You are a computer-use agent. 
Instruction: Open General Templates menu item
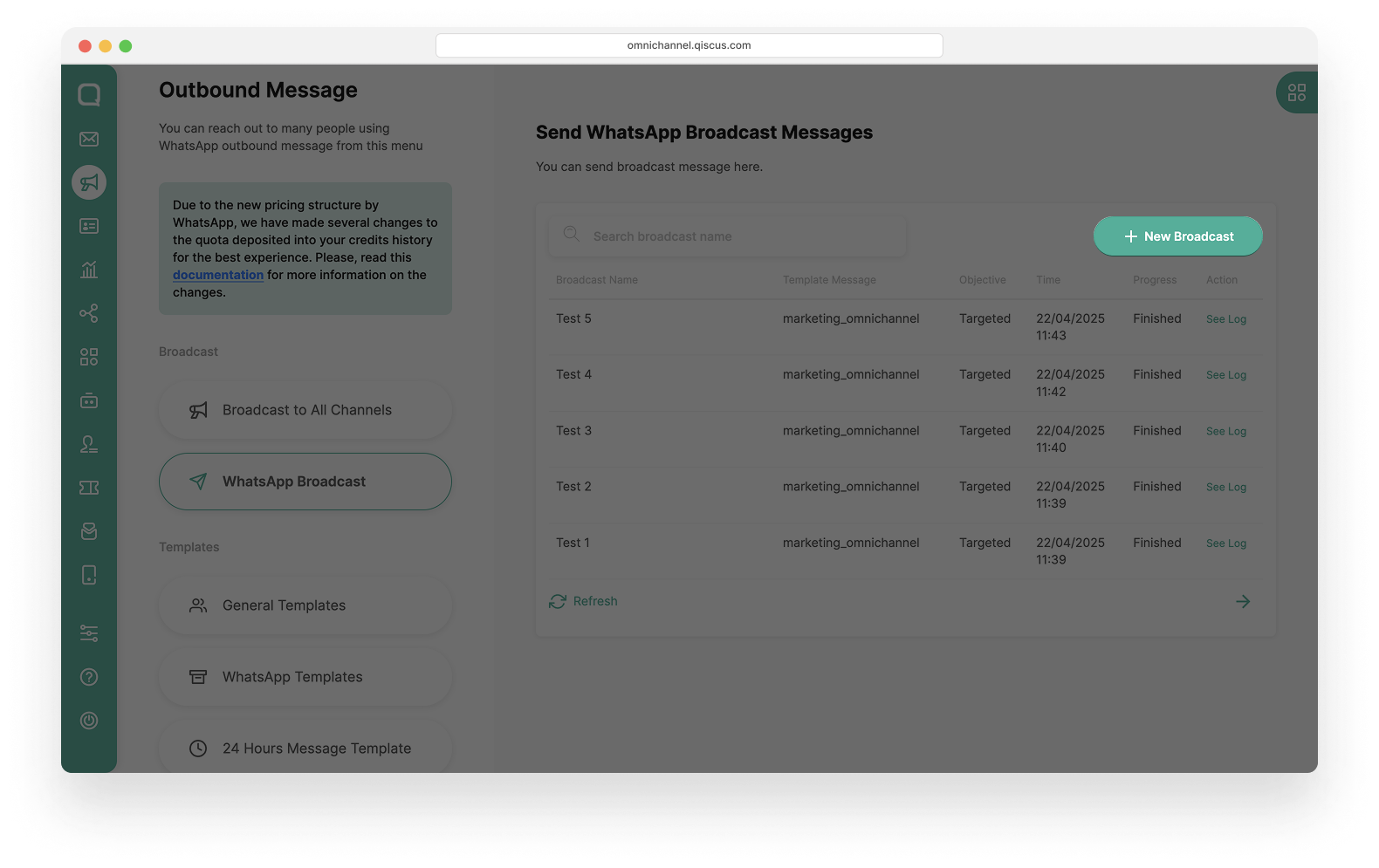(305, 605)
